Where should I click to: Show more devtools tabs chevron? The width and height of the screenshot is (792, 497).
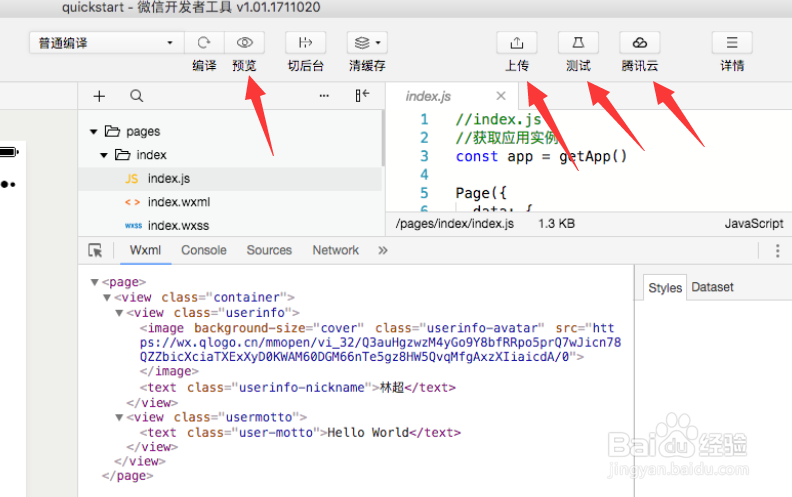(383, 251)
